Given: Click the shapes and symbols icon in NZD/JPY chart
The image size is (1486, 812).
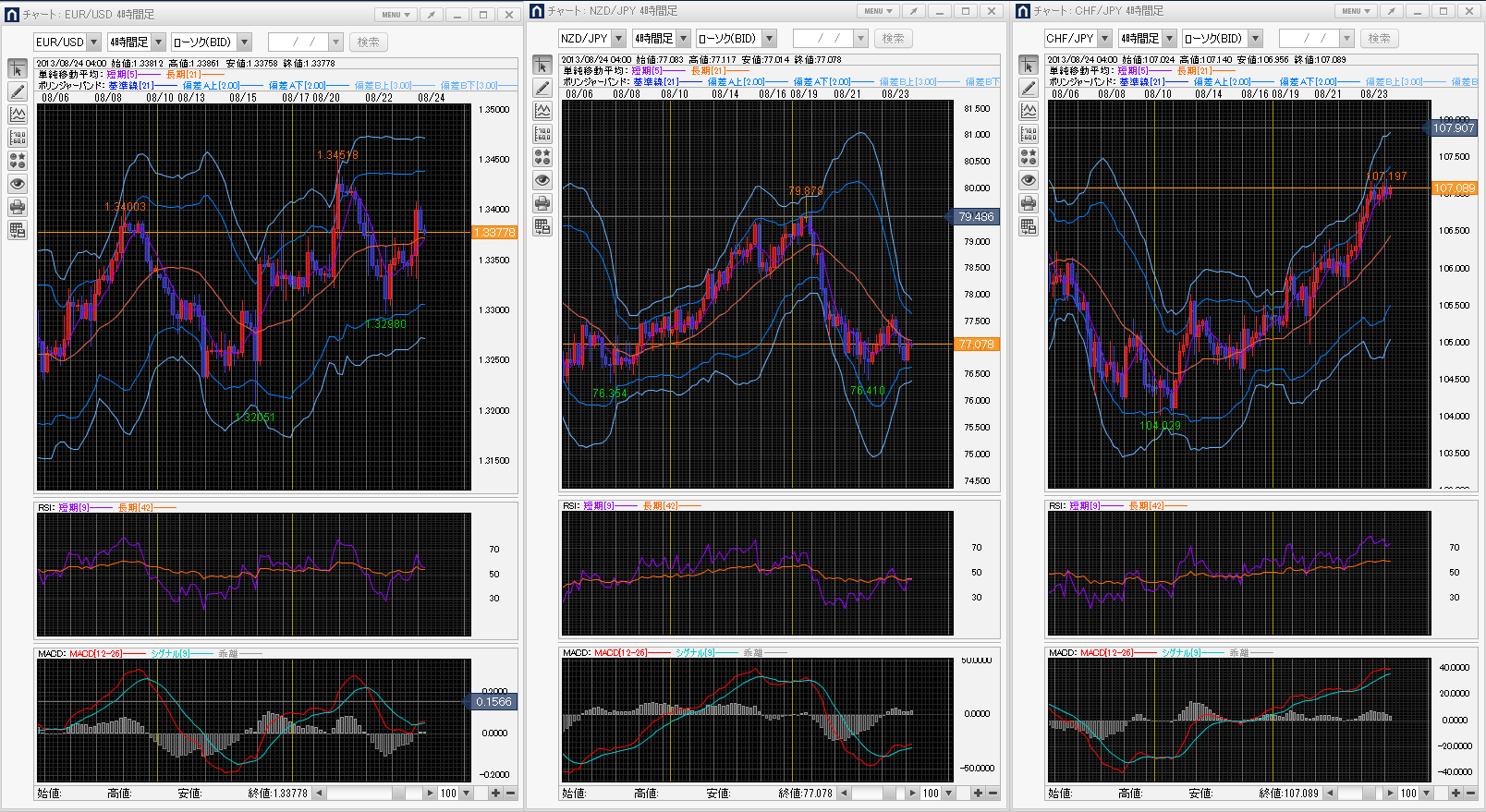Looking at the screenshot, I should [542, 157].
